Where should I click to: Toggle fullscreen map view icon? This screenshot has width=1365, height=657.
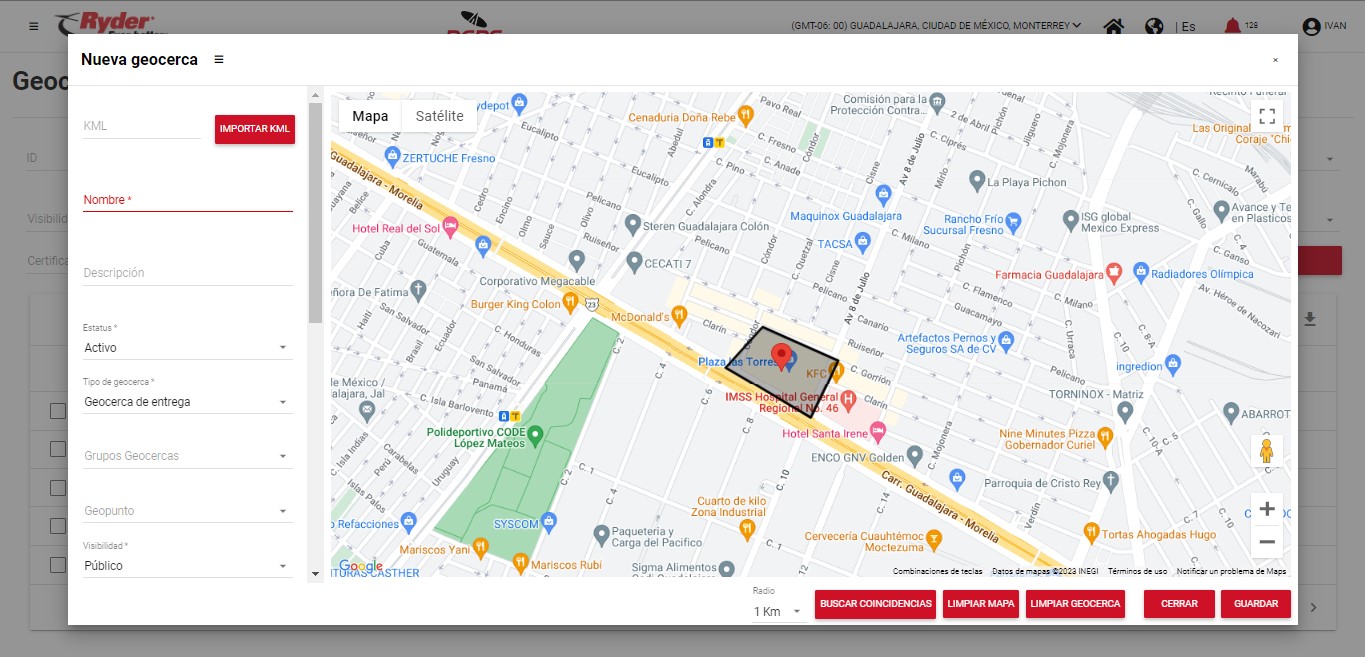click(1266, 116)
